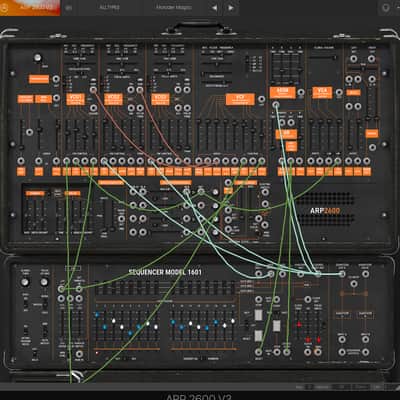The image size is (400, 400).
Task: Click the global volume slider above VCA
Action: pyautogui.click(x=323, y=57)
